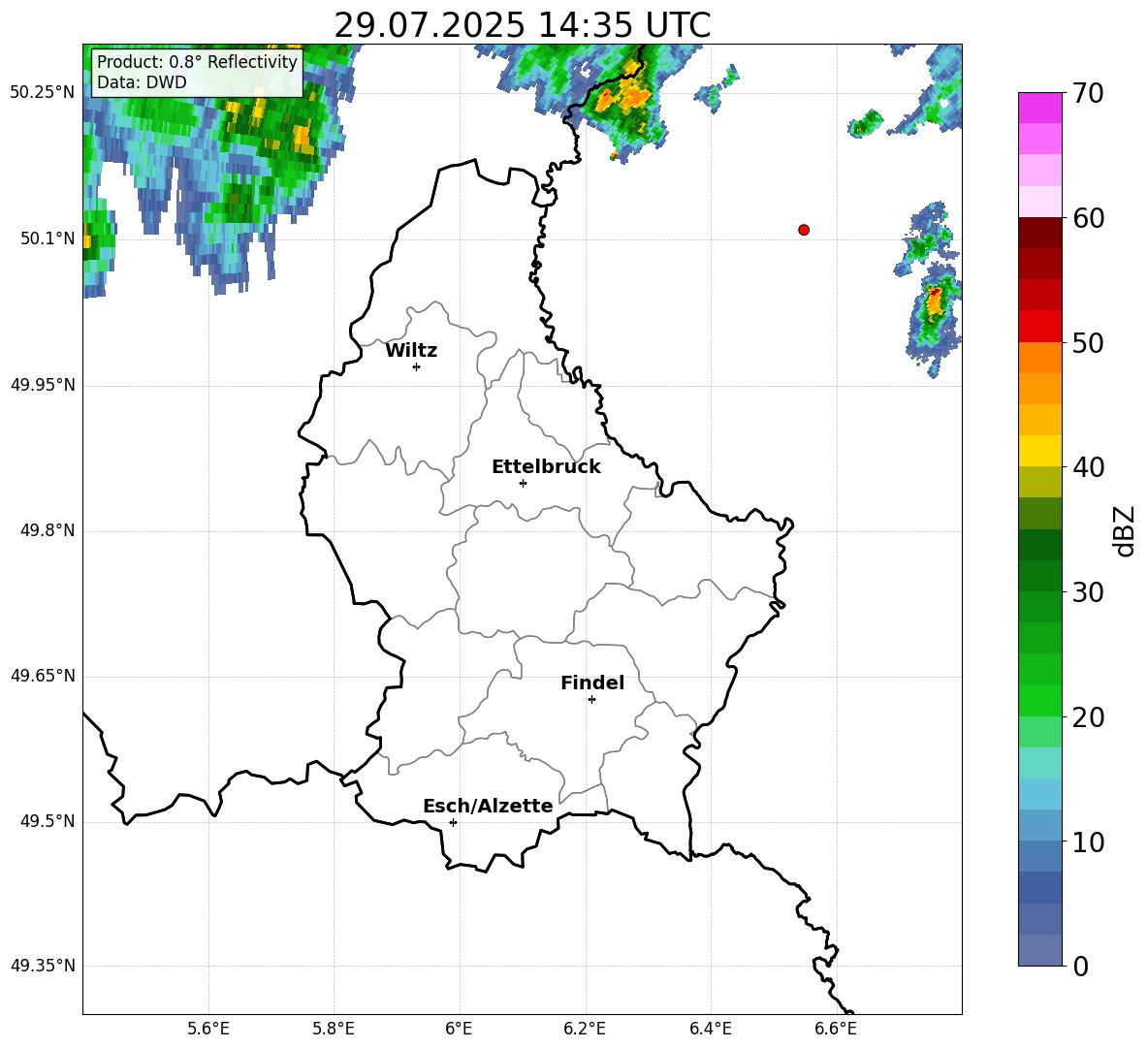The image size is (1148, 1048).
Task: Click the 'Data: DWD' text
Action: pos(142,82)
